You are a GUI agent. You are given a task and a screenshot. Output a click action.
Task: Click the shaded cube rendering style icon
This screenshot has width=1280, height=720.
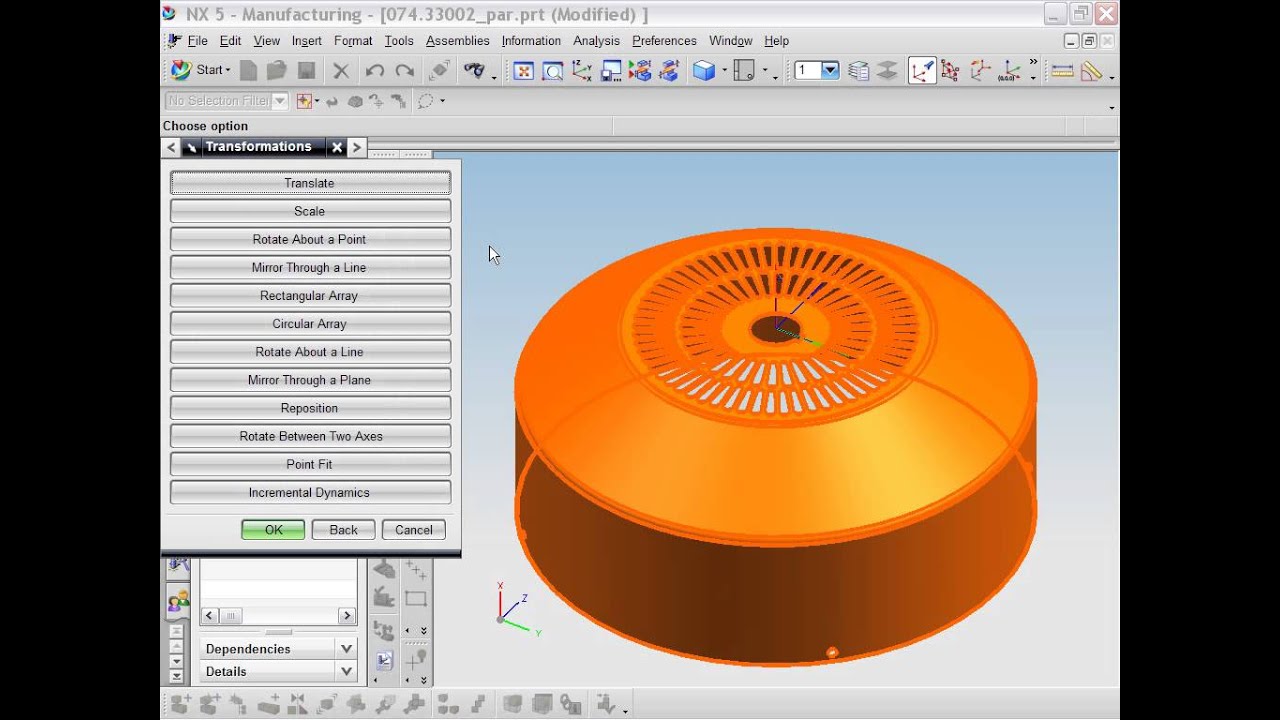click(x=704, y=70)
